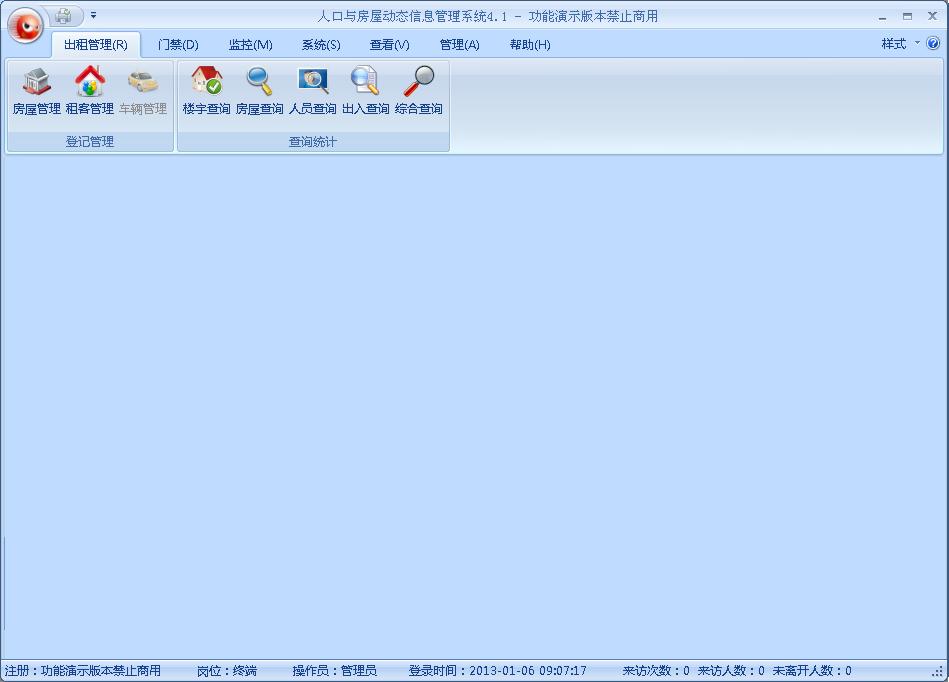Click the disabled 车辆管理 vehicle management icon

(143, 91)
